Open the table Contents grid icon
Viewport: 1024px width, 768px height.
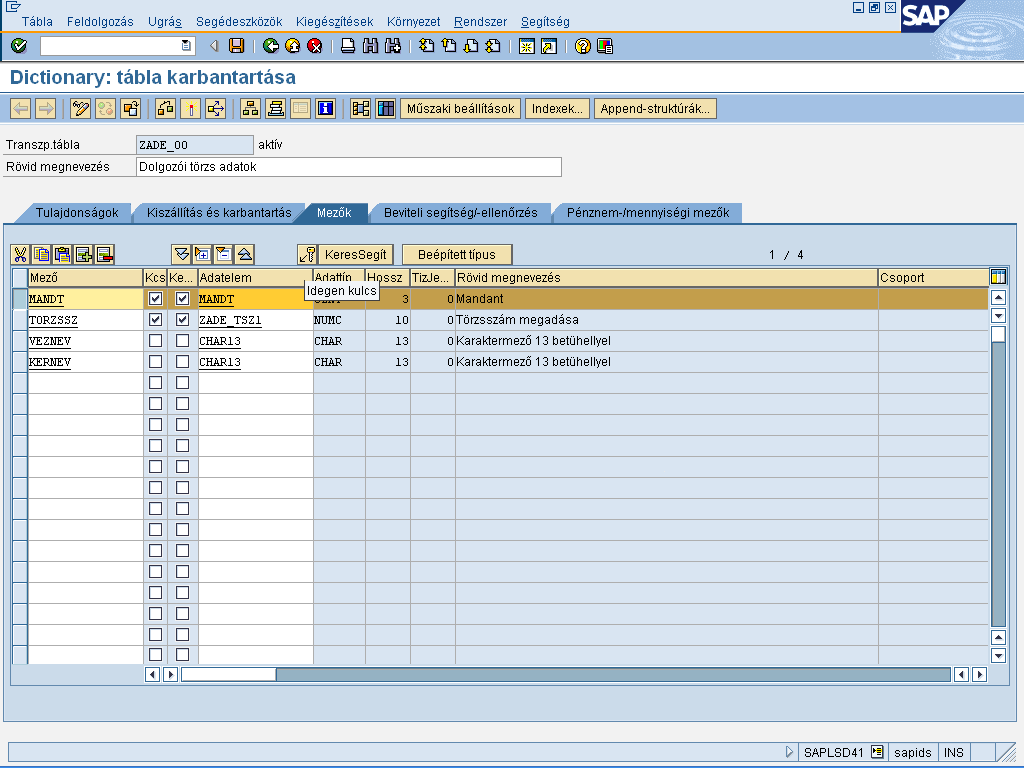(385, 108)
